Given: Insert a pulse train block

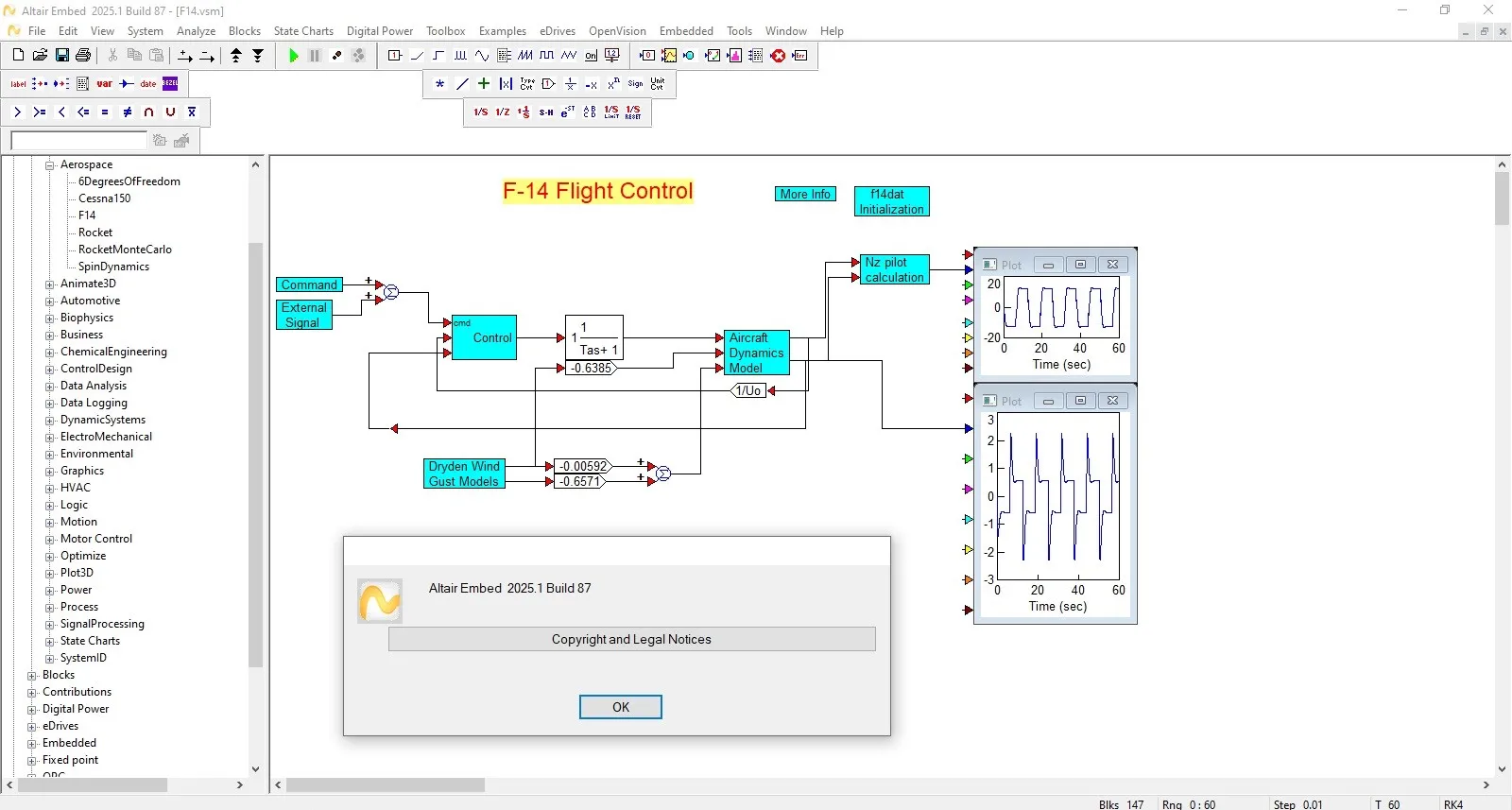Looking at the screenshot, I should [460, 56].
